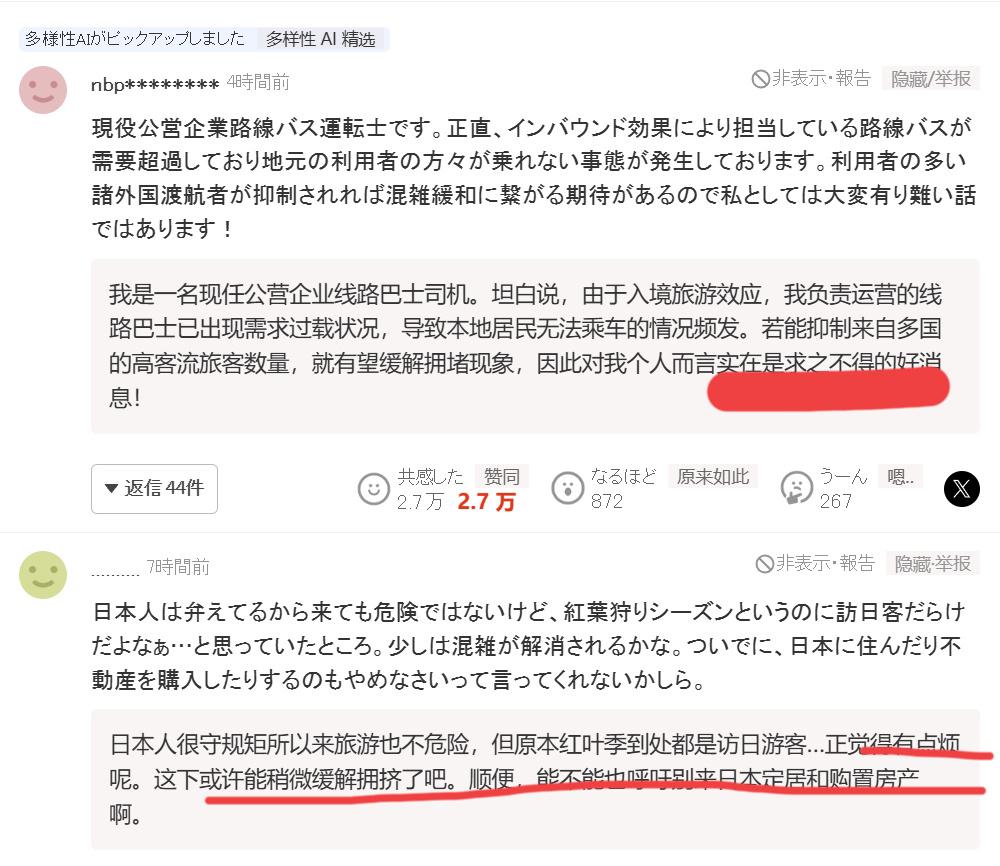Click the うーん thinking face reaction icon
The width and height of the screenshot is (1000, 866).
[796, 489]
